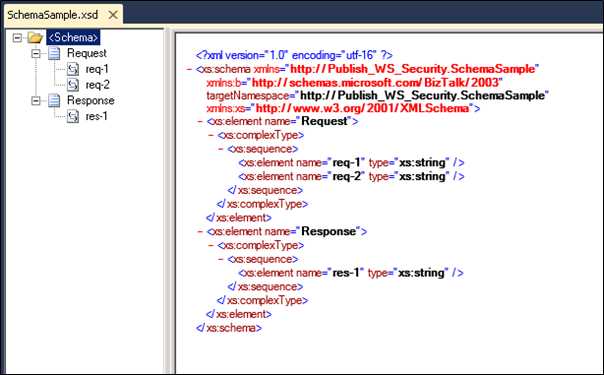Collapse the <Schema> root node
604x375 pixels.
click(x=17, y=37)
